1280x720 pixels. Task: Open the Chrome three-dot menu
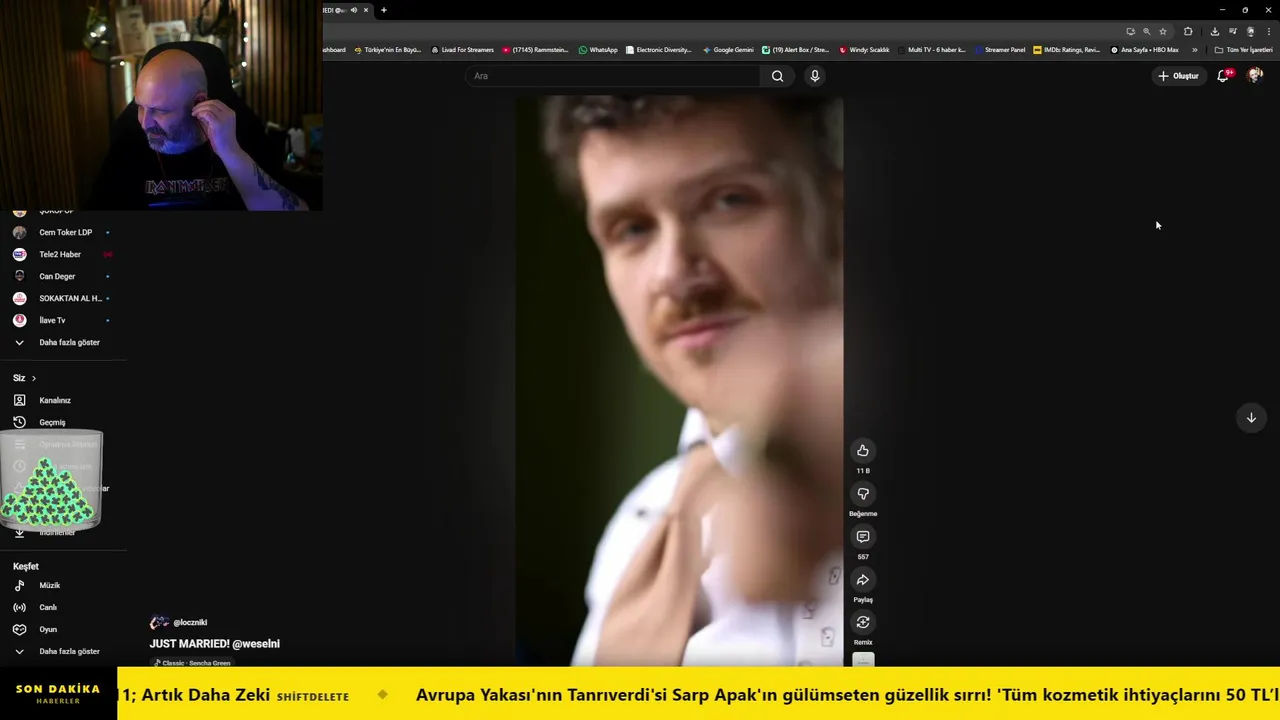click(x=1267, y=31)
